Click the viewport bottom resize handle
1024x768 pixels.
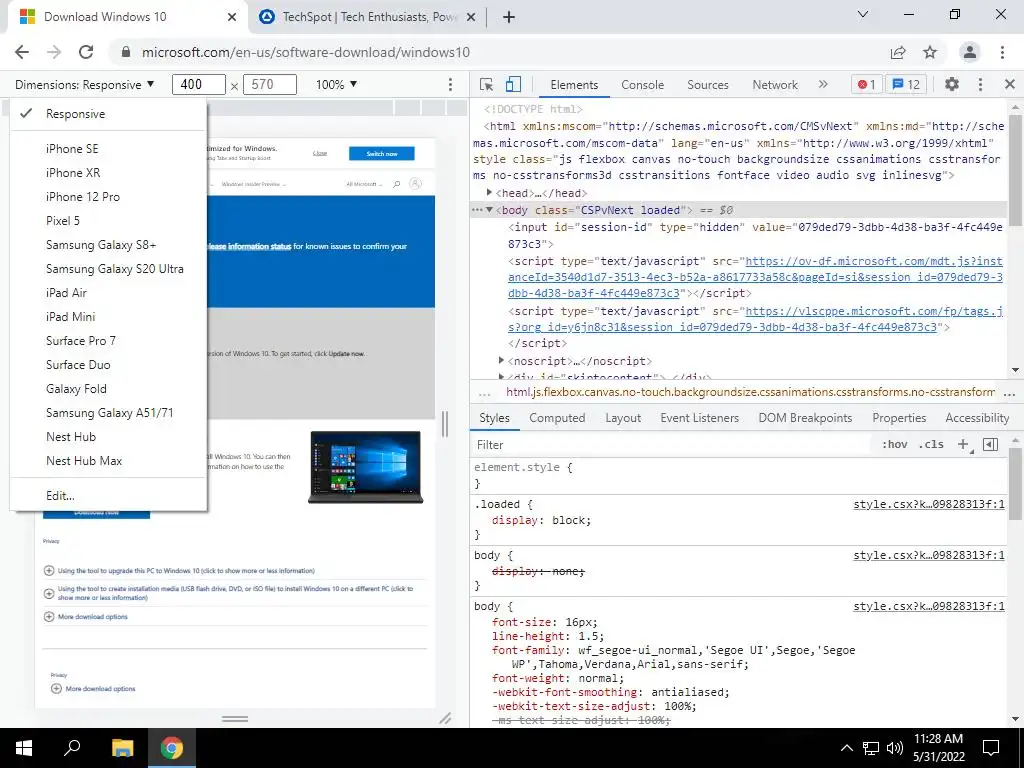pyautogui.click(x=234, y=718)
